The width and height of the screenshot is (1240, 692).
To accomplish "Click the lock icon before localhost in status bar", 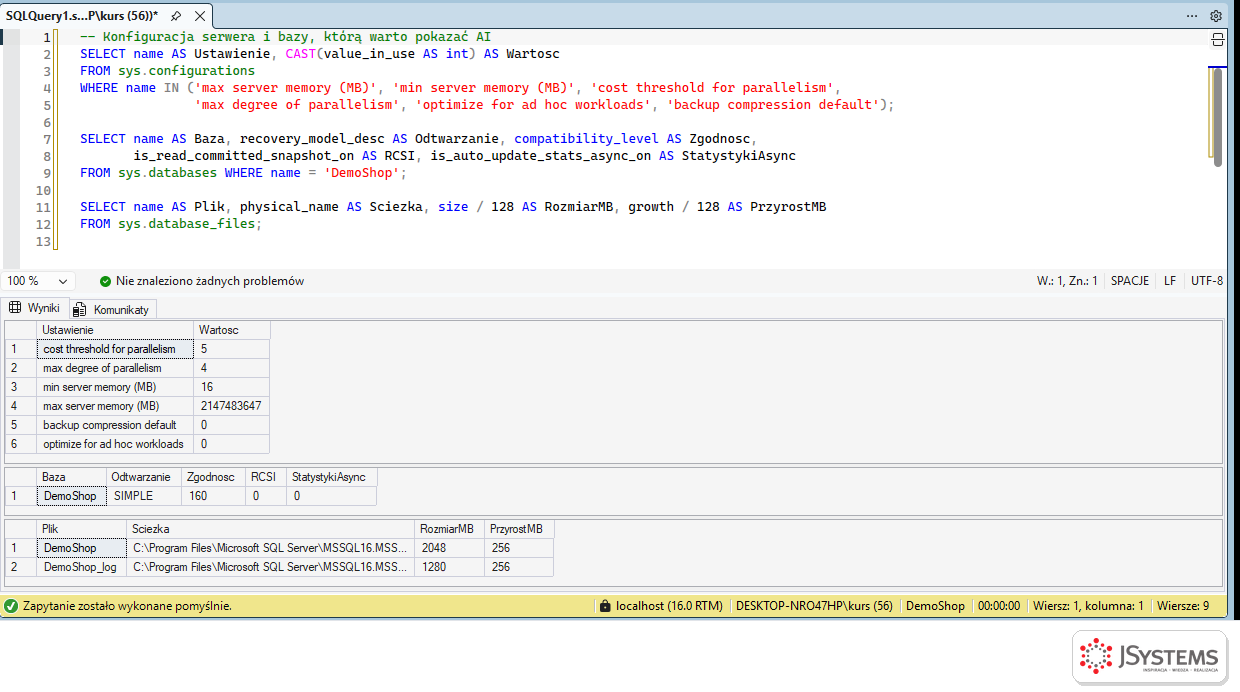I will click(604, 606).
